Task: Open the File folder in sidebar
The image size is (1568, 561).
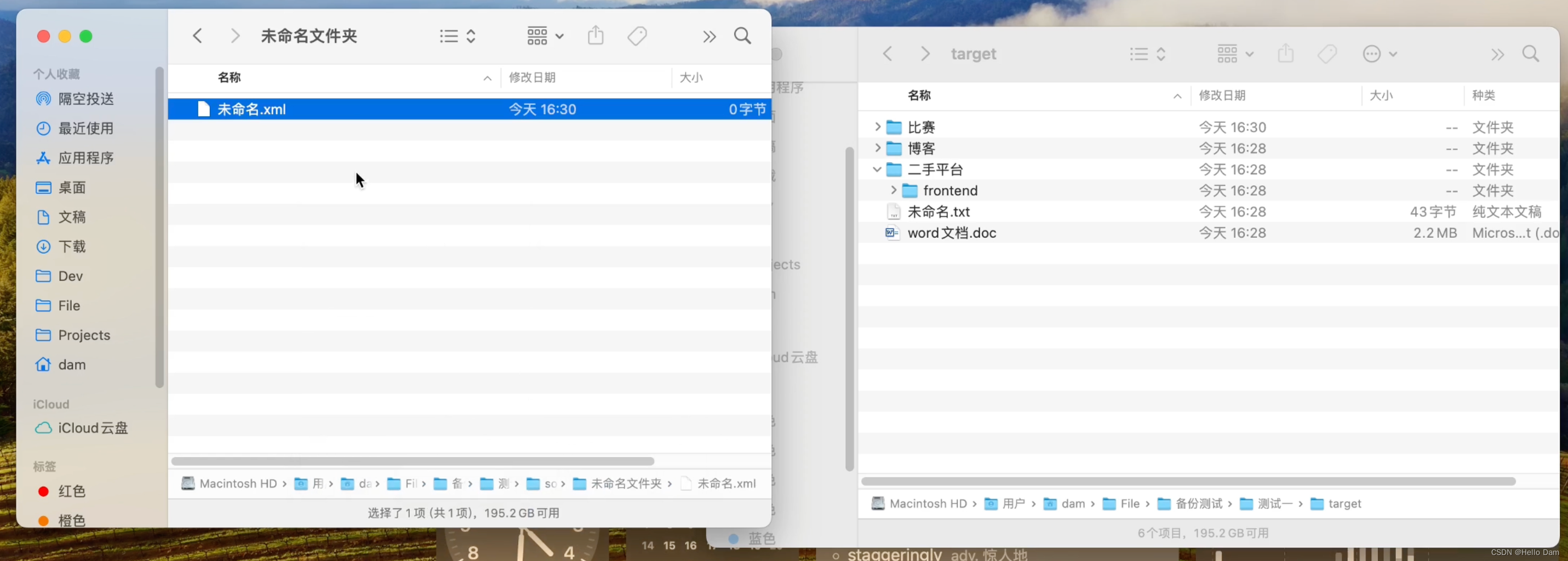Action: [70, 306]
